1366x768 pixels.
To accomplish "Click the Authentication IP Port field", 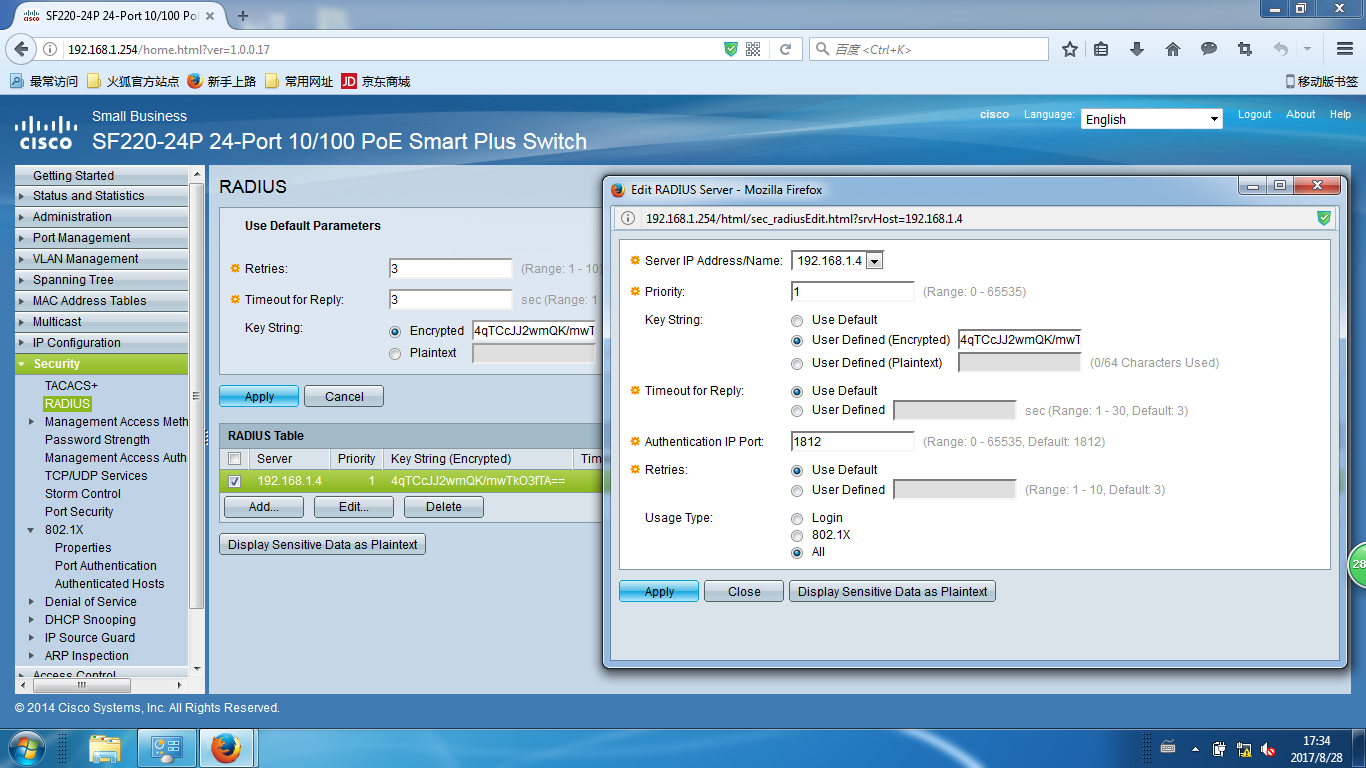I will [852, 441].
